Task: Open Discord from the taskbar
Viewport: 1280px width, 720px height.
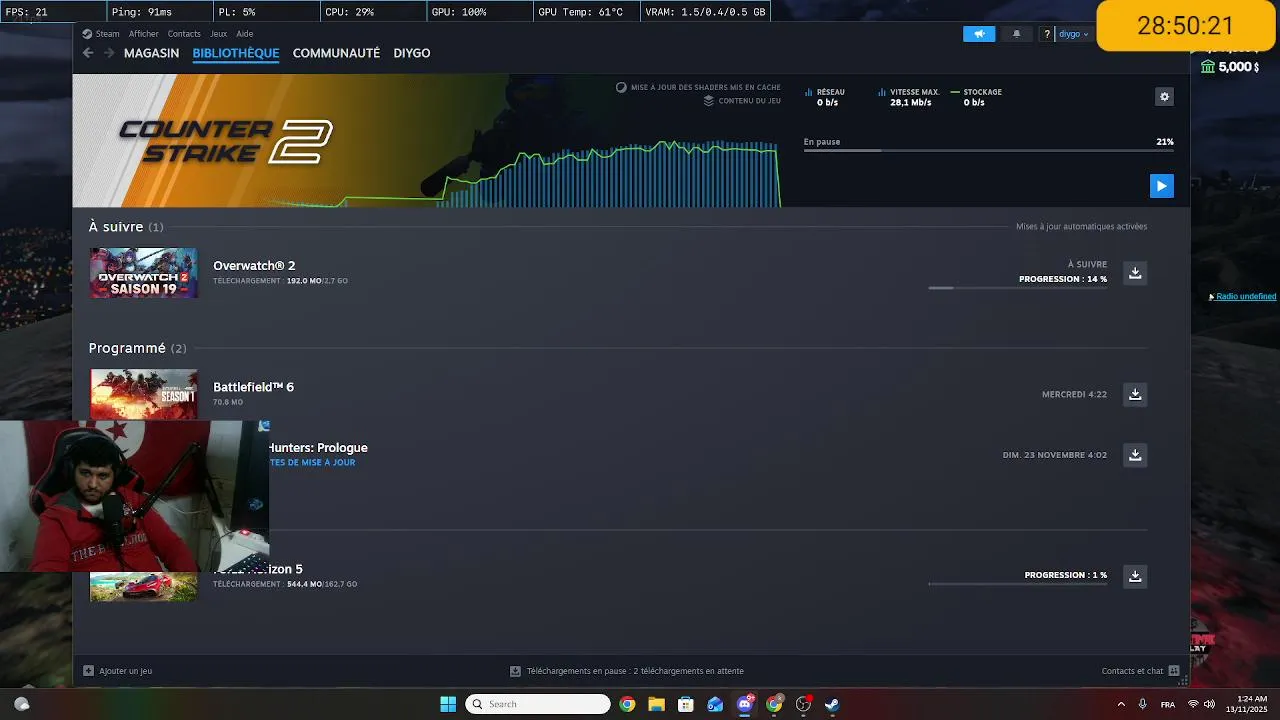Action: click(744, 704)
